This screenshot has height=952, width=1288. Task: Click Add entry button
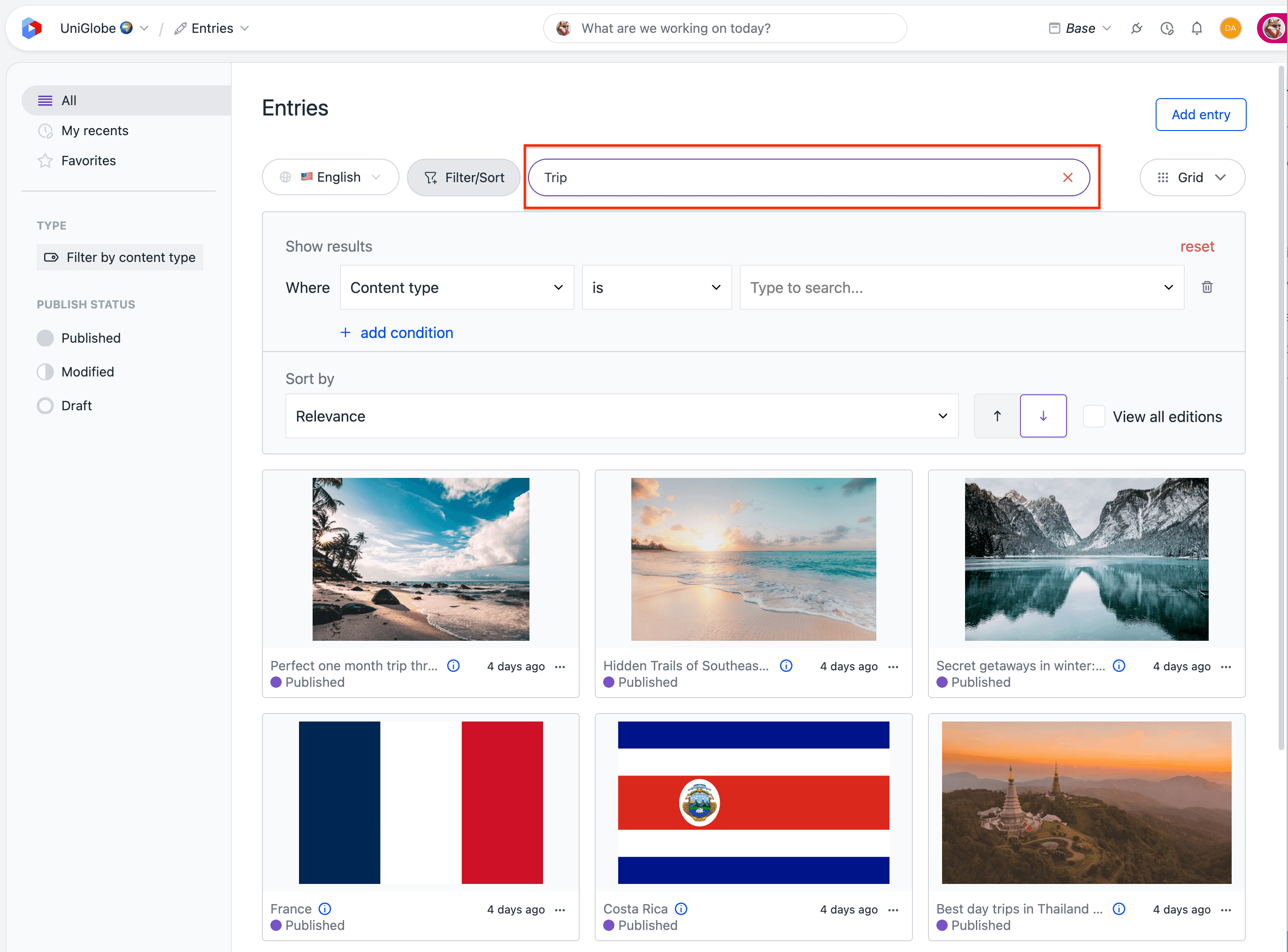(1201, 115)
